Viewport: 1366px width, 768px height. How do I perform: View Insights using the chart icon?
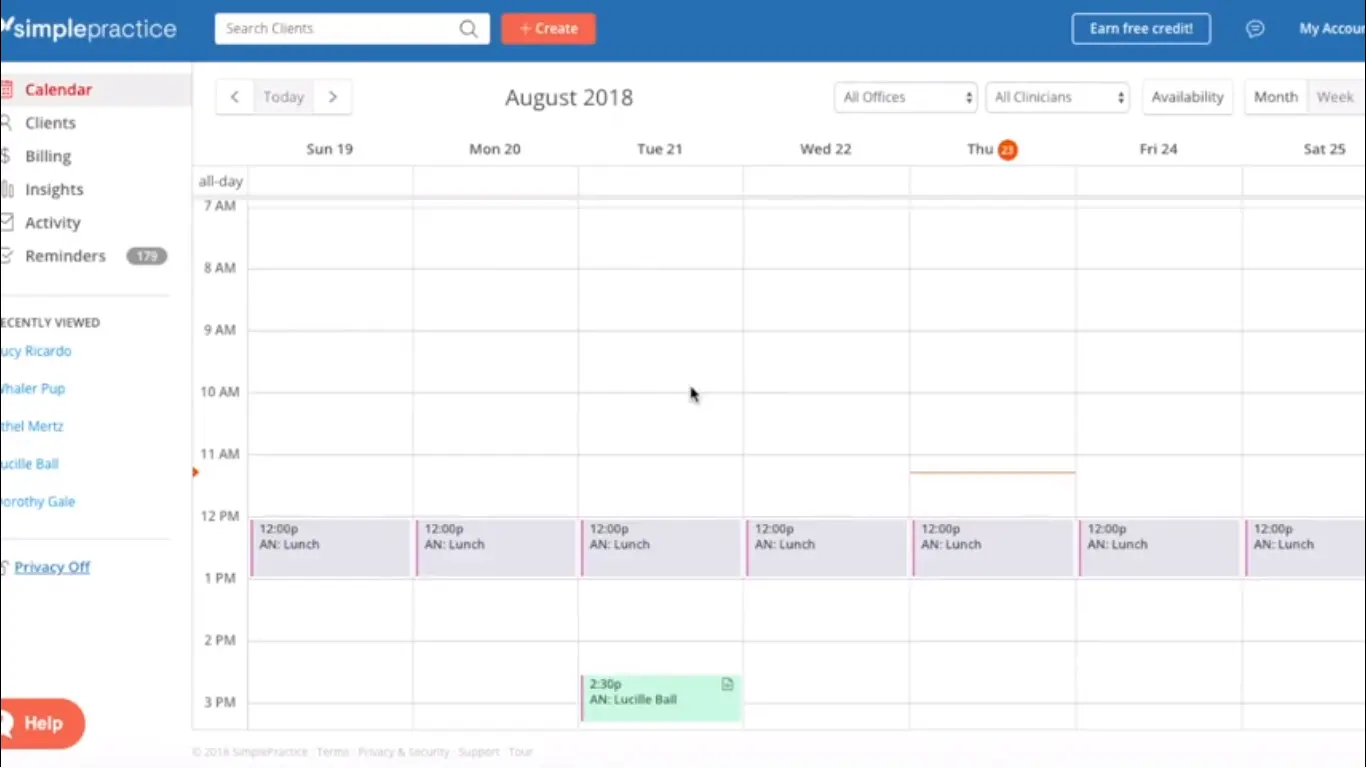pos(9,189)
